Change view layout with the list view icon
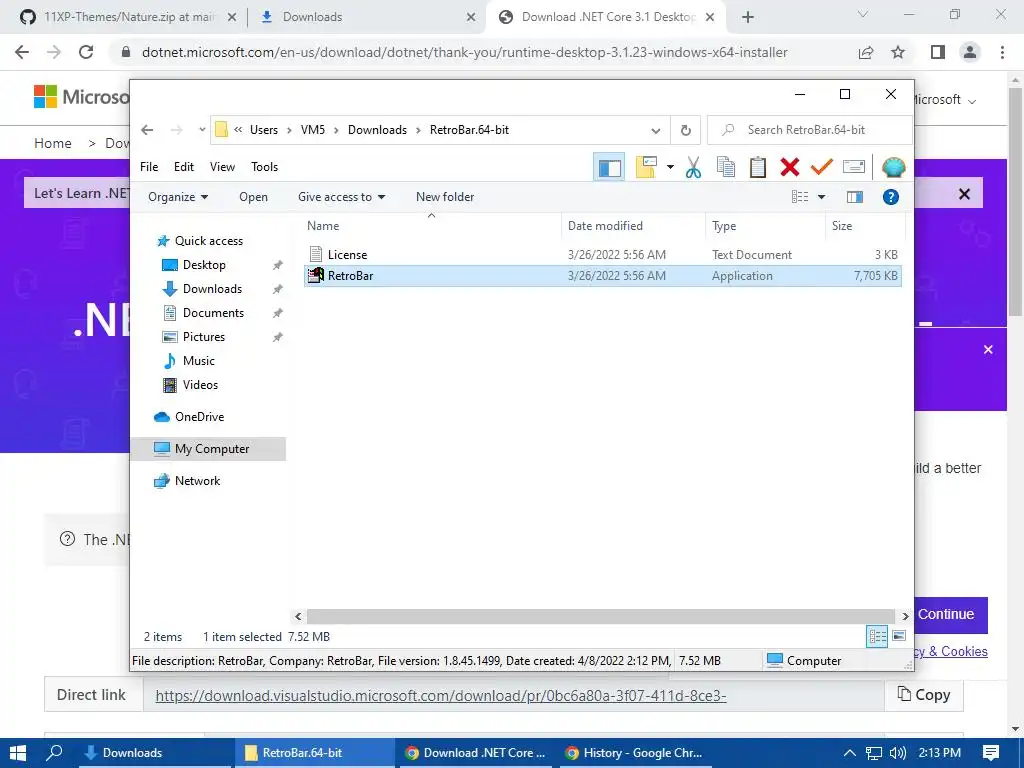 [x=800, y=197]
